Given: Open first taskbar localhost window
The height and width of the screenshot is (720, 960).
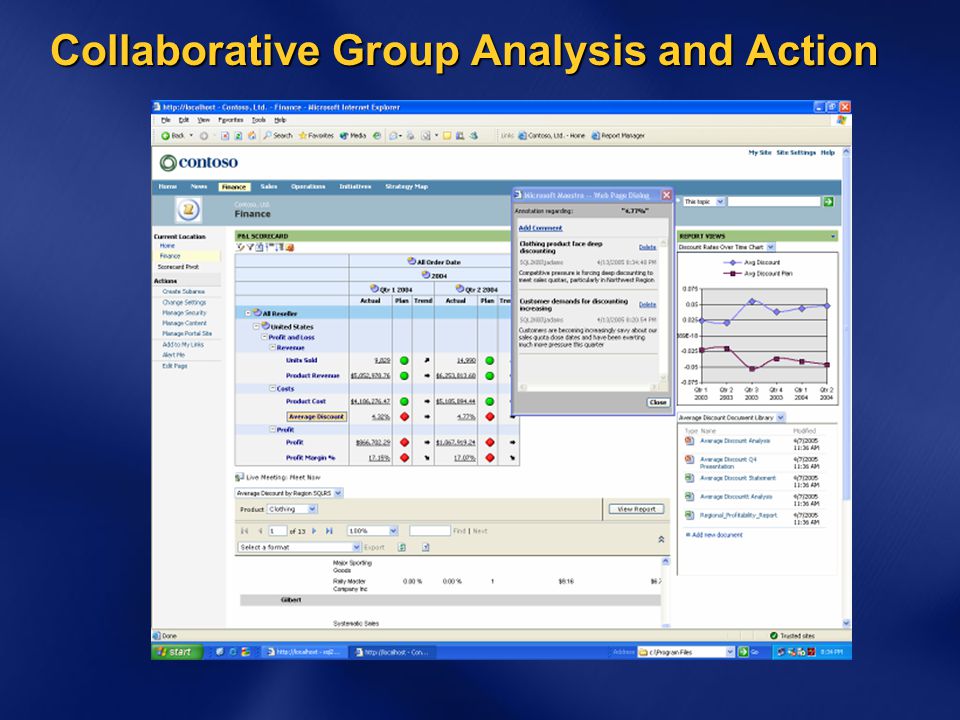Looking at the screenshot, I should (x=304, y=652).
